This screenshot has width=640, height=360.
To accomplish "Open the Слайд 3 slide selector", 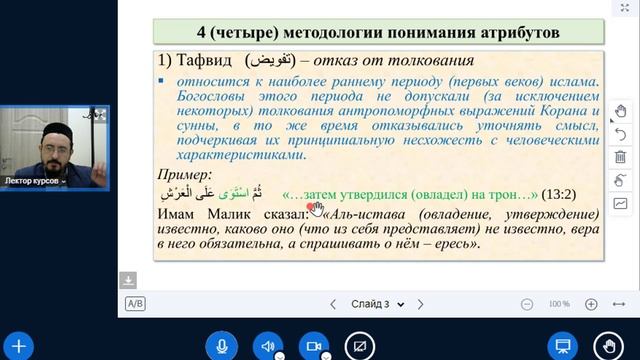I will 378,304.
